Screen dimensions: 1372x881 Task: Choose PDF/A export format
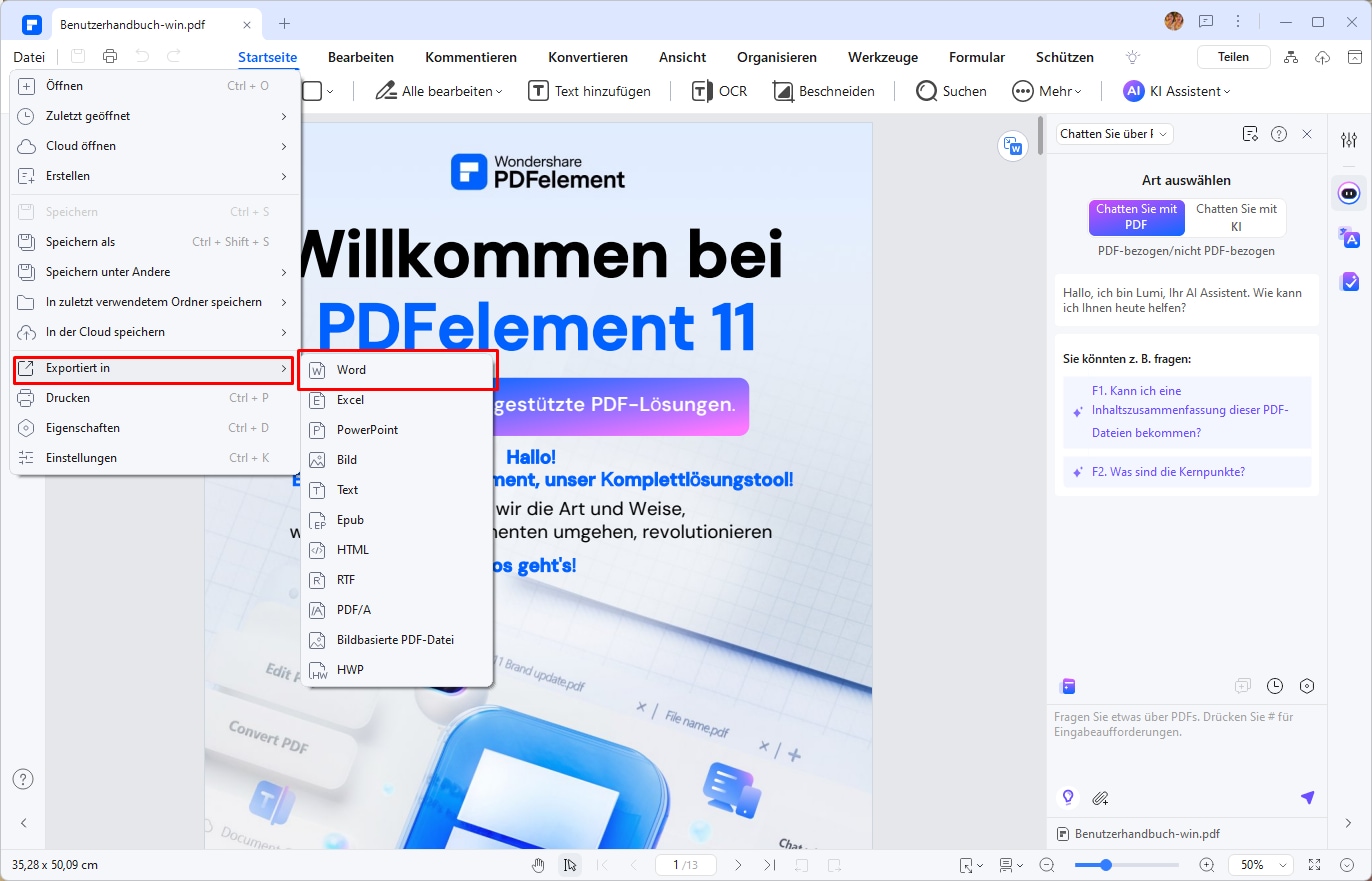click(397, 610)
